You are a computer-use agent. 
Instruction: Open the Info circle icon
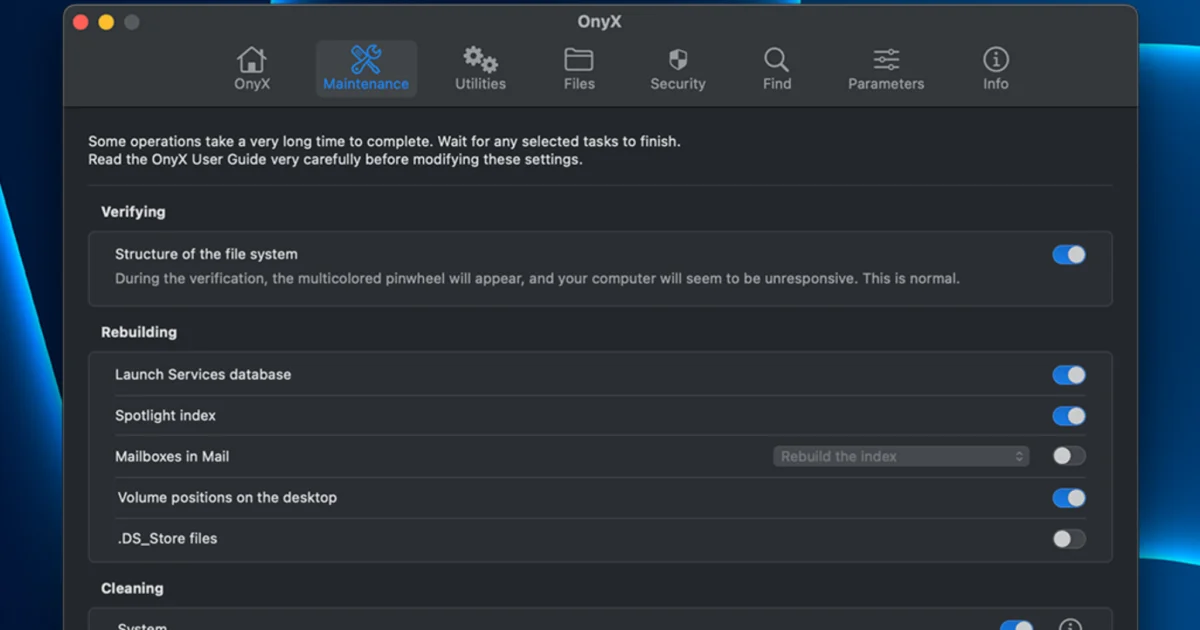996,59
